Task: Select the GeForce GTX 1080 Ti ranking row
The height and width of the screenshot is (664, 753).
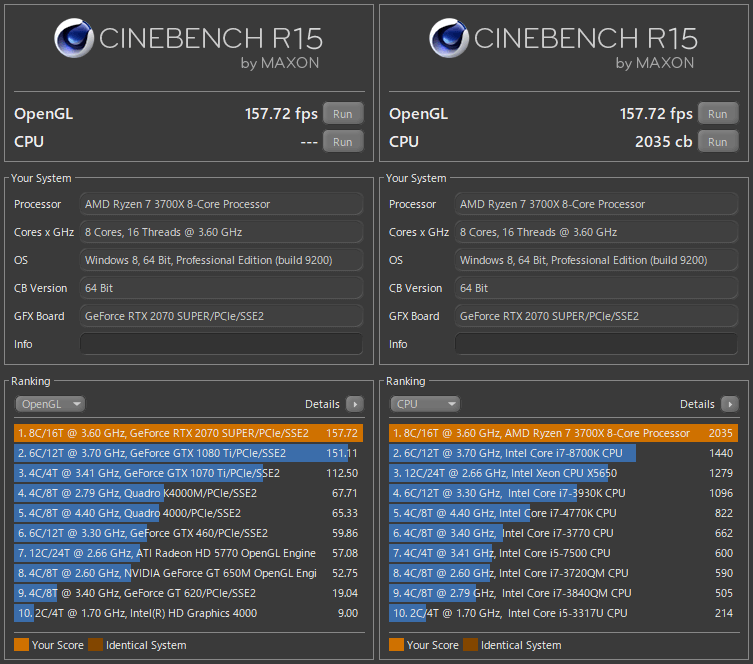Action: pyautogui.click(x=188, y=453)
